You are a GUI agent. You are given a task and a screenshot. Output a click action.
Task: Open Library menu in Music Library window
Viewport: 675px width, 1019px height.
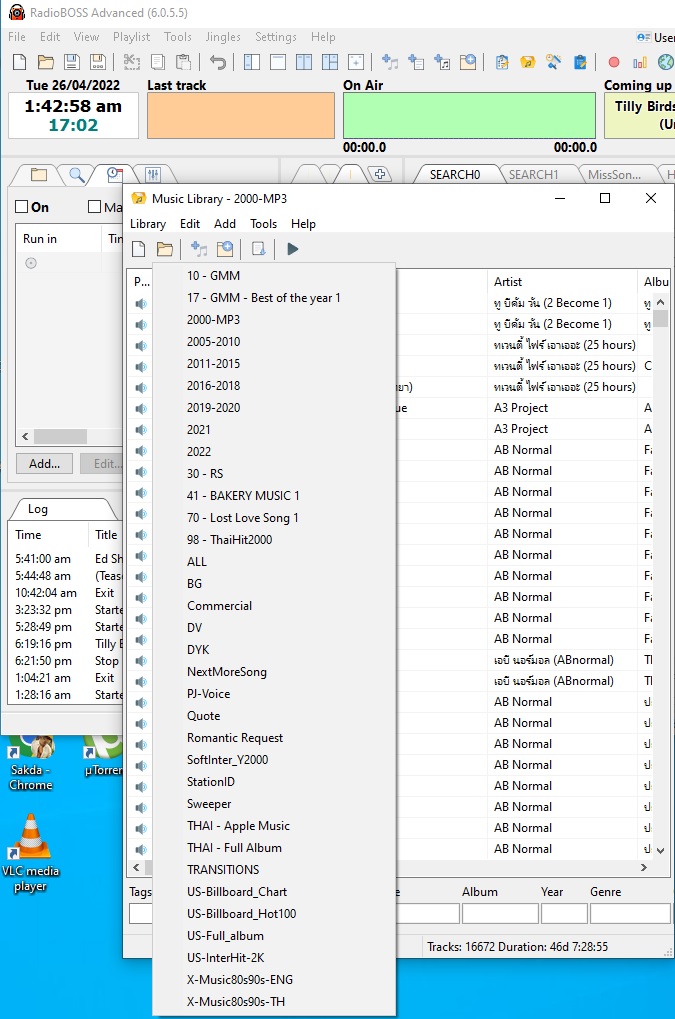click(148, 224)
